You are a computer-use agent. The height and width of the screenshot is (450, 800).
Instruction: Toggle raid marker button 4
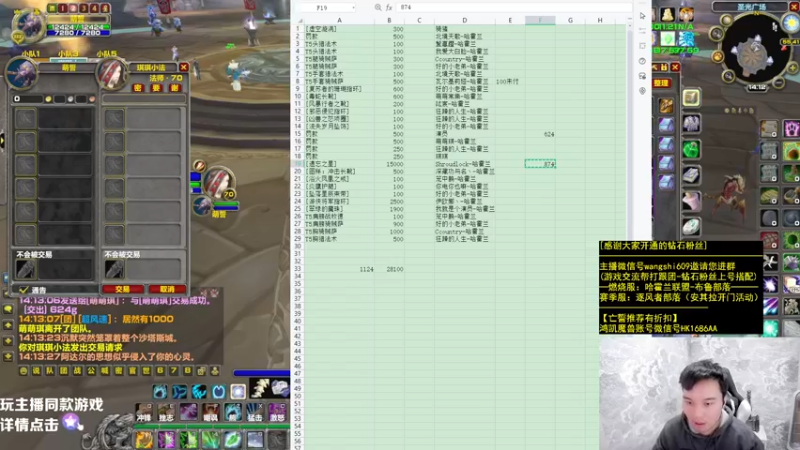(94, 8)
